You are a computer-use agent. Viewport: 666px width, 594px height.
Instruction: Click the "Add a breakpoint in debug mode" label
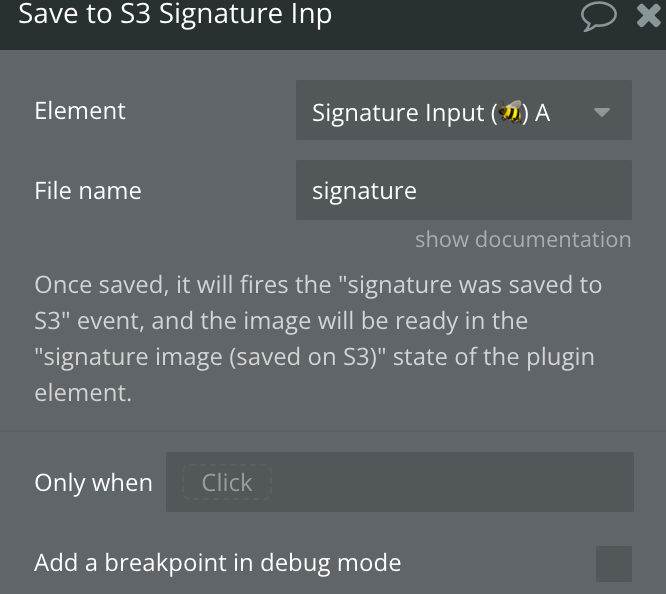point(218,563)
